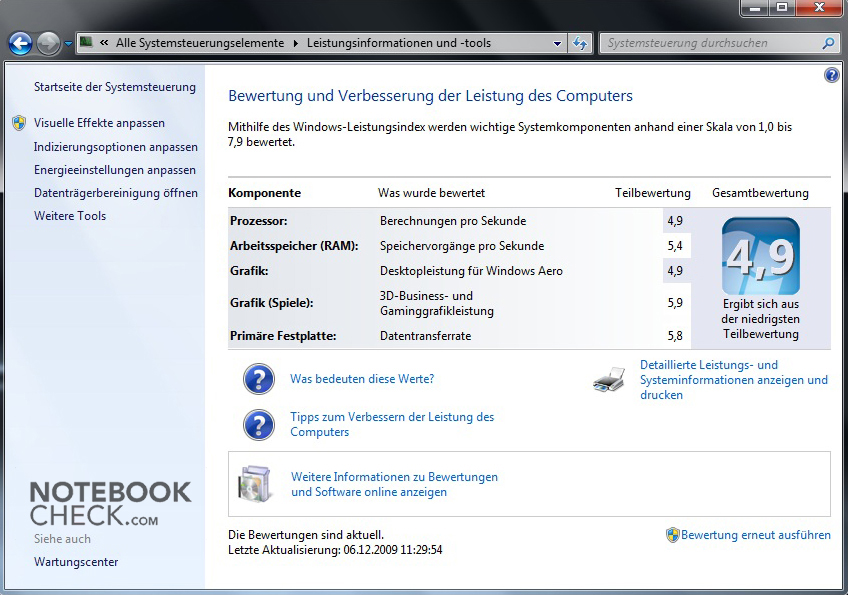Select Leistungsinformationen und -tools breadcrumb

click(399, 43)
